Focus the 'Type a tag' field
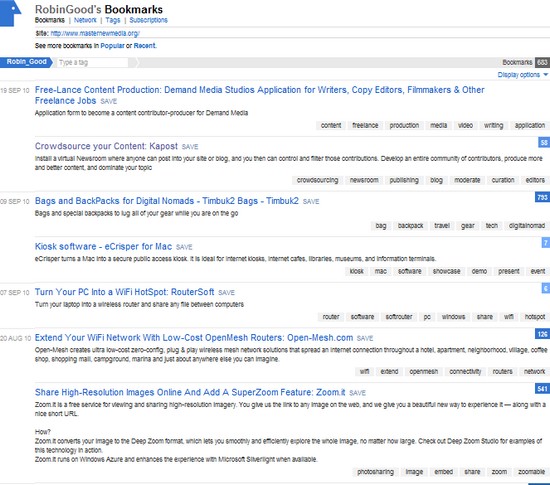Viewport: 550px width, 485px height. point(93,62)
